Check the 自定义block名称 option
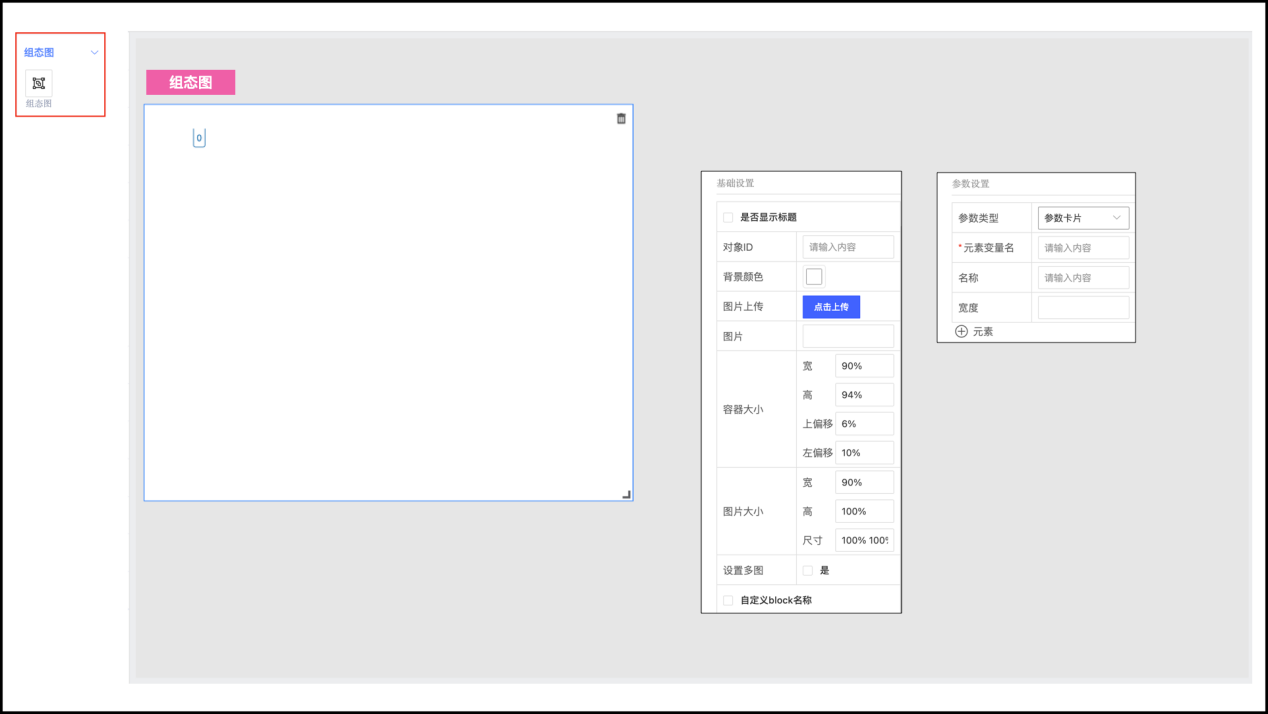 tap(728, 600)
